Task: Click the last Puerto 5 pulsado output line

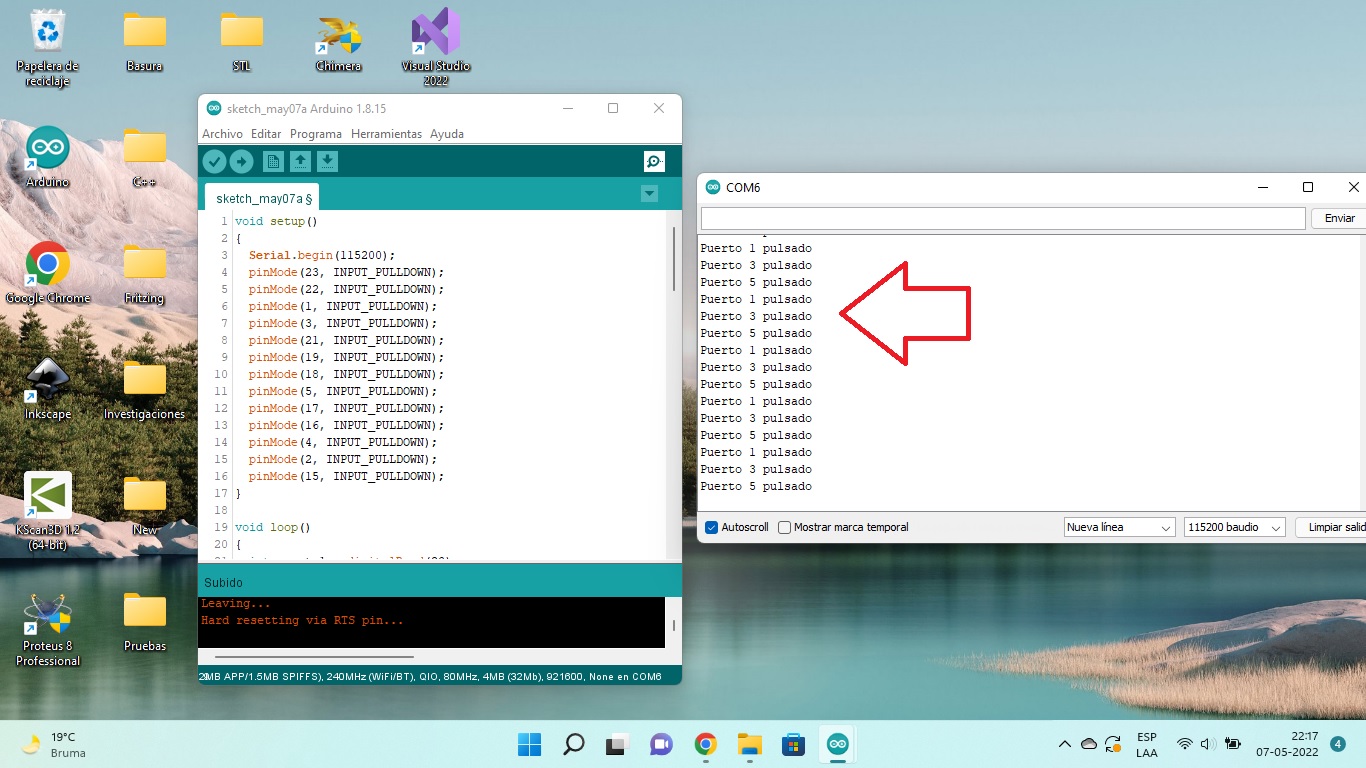Action: (756, 486)
